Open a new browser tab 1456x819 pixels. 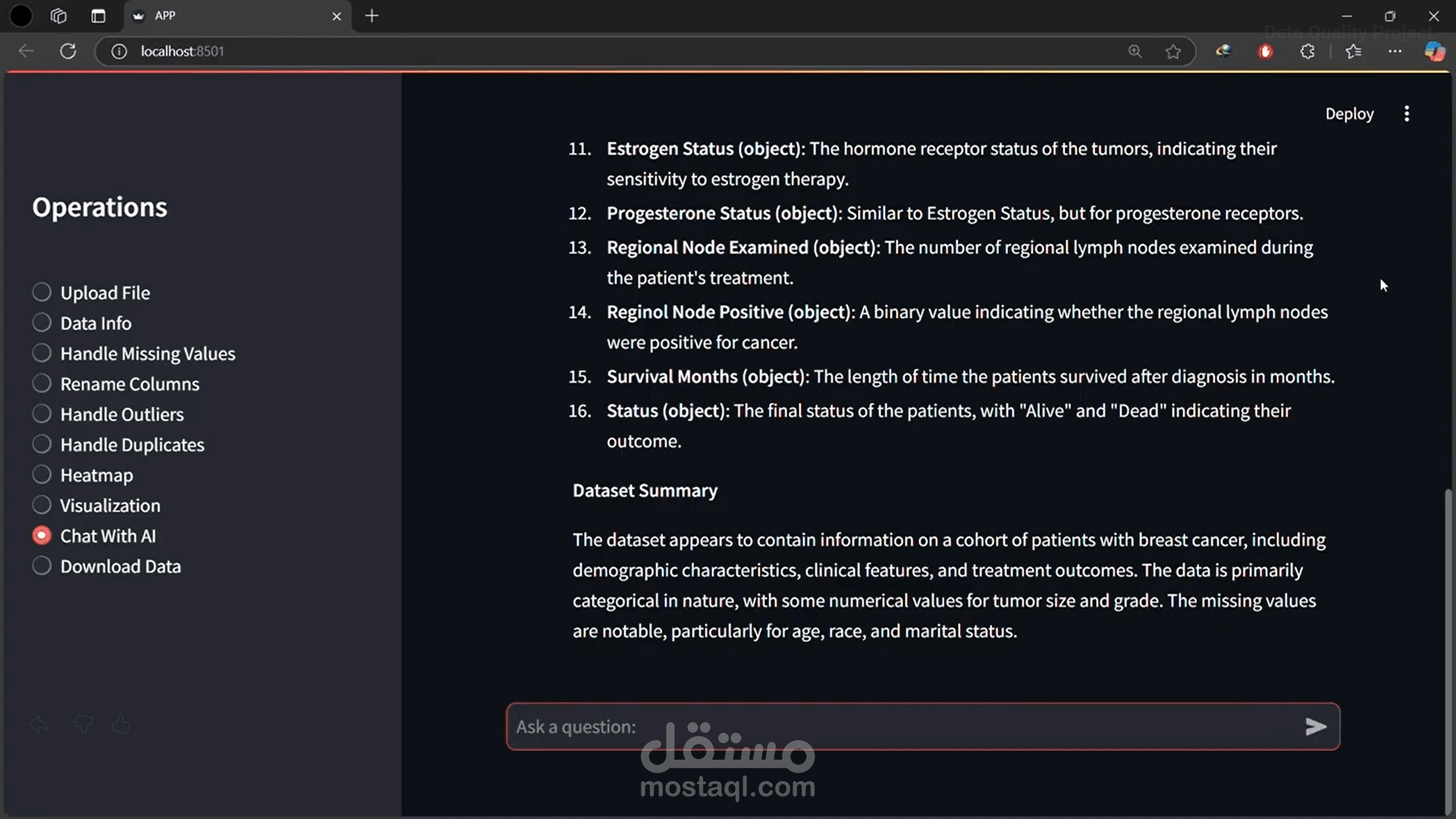click(372, 16)
